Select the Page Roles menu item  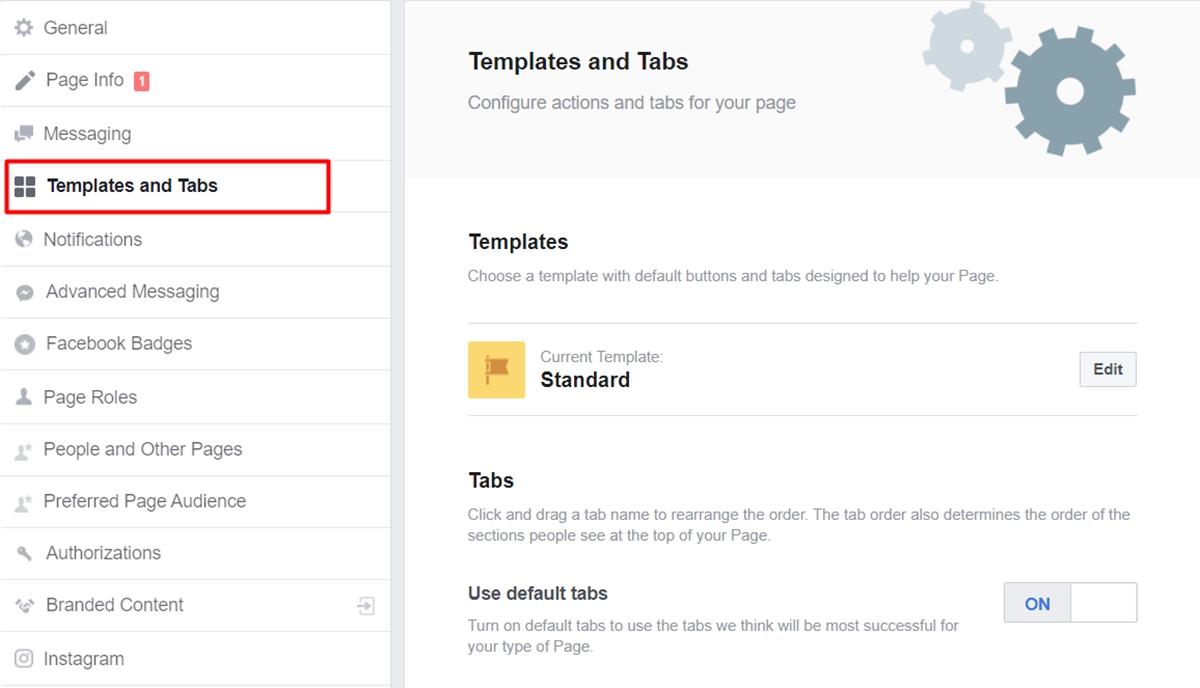coord(90,397)
